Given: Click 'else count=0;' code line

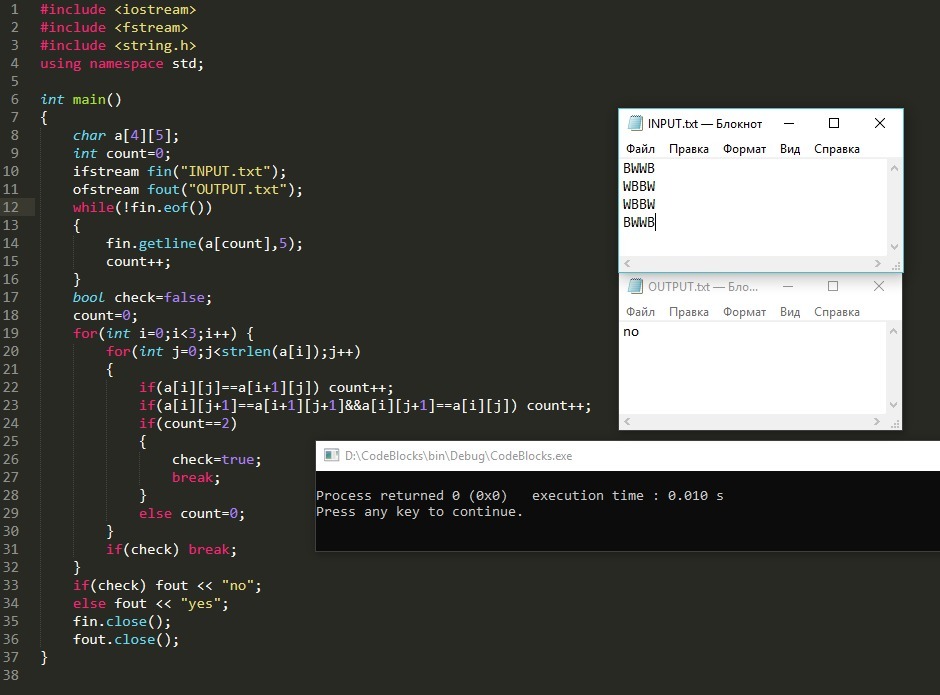Looking at the screenshot, I should point(192,513).
